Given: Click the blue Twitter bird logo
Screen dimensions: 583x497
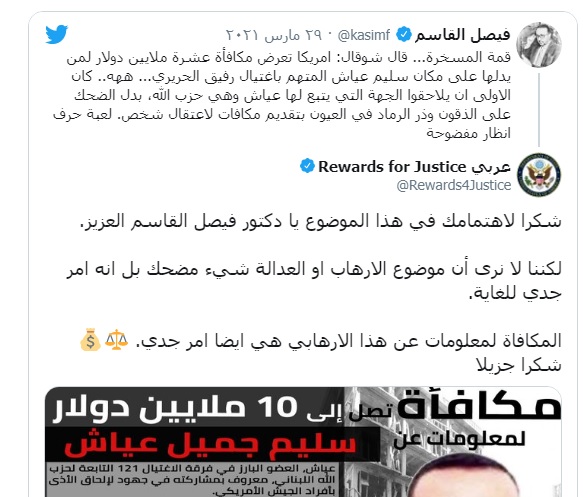Looking at the screenshot, I should (57, 34).
